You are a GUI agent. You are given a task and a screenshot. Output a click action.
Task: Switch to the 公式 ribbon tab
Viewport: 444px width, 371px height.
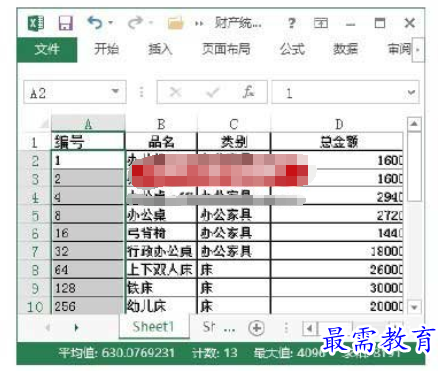[x=292, y=49]
